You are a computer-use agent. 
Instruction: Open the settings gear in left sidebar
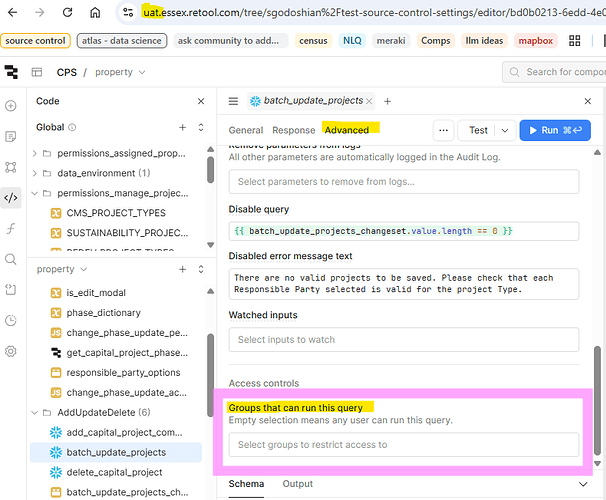pyautogui.click(x=11, y=351)
